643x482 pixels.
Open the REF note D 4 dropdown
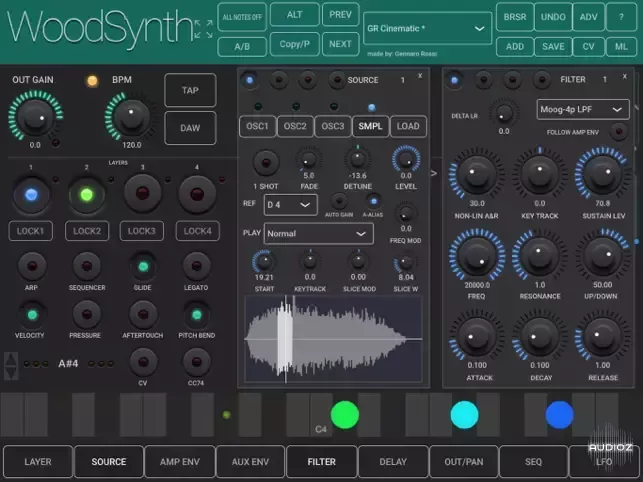click(x=290, y=205)
